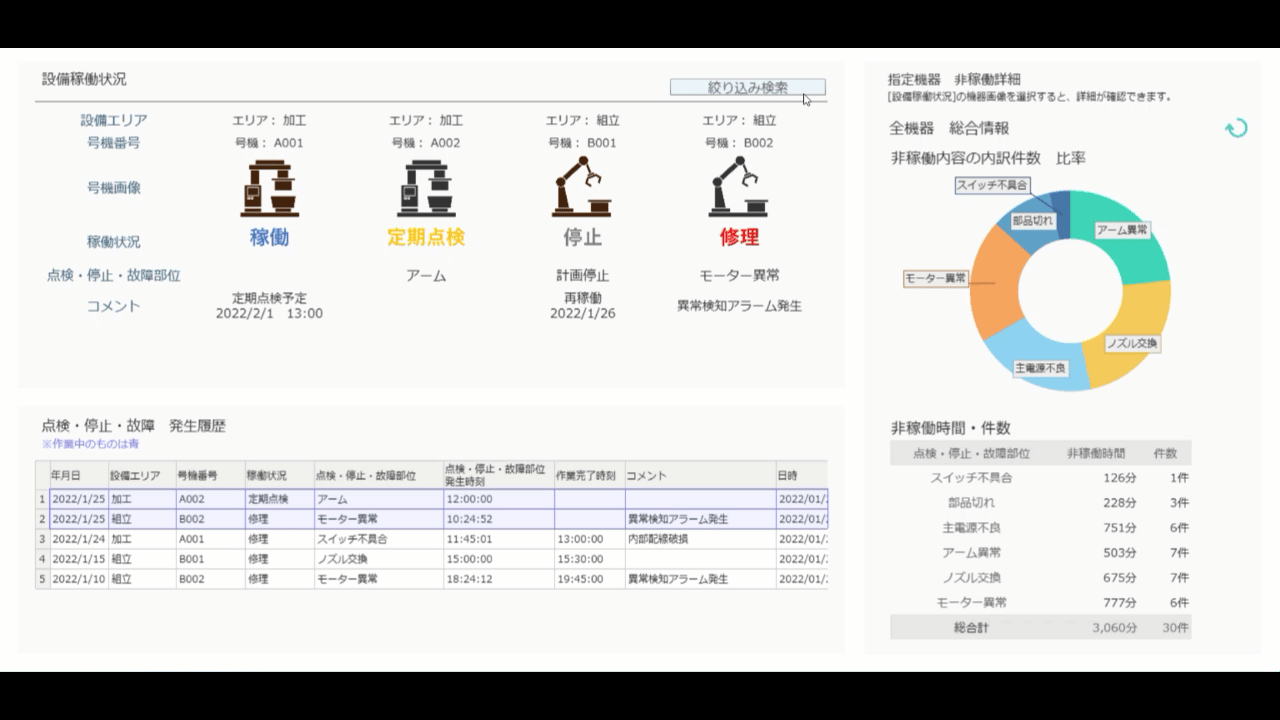This screenshot has height=720, width=1280.
Task: Click the 503分 downtime value
Action: (1120, 553)
